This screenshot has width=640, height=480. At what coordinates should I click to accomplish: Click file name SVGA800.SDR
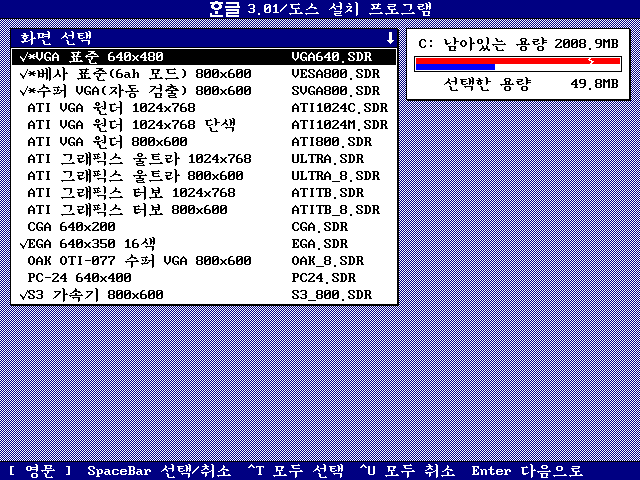[x=336, y=91]
